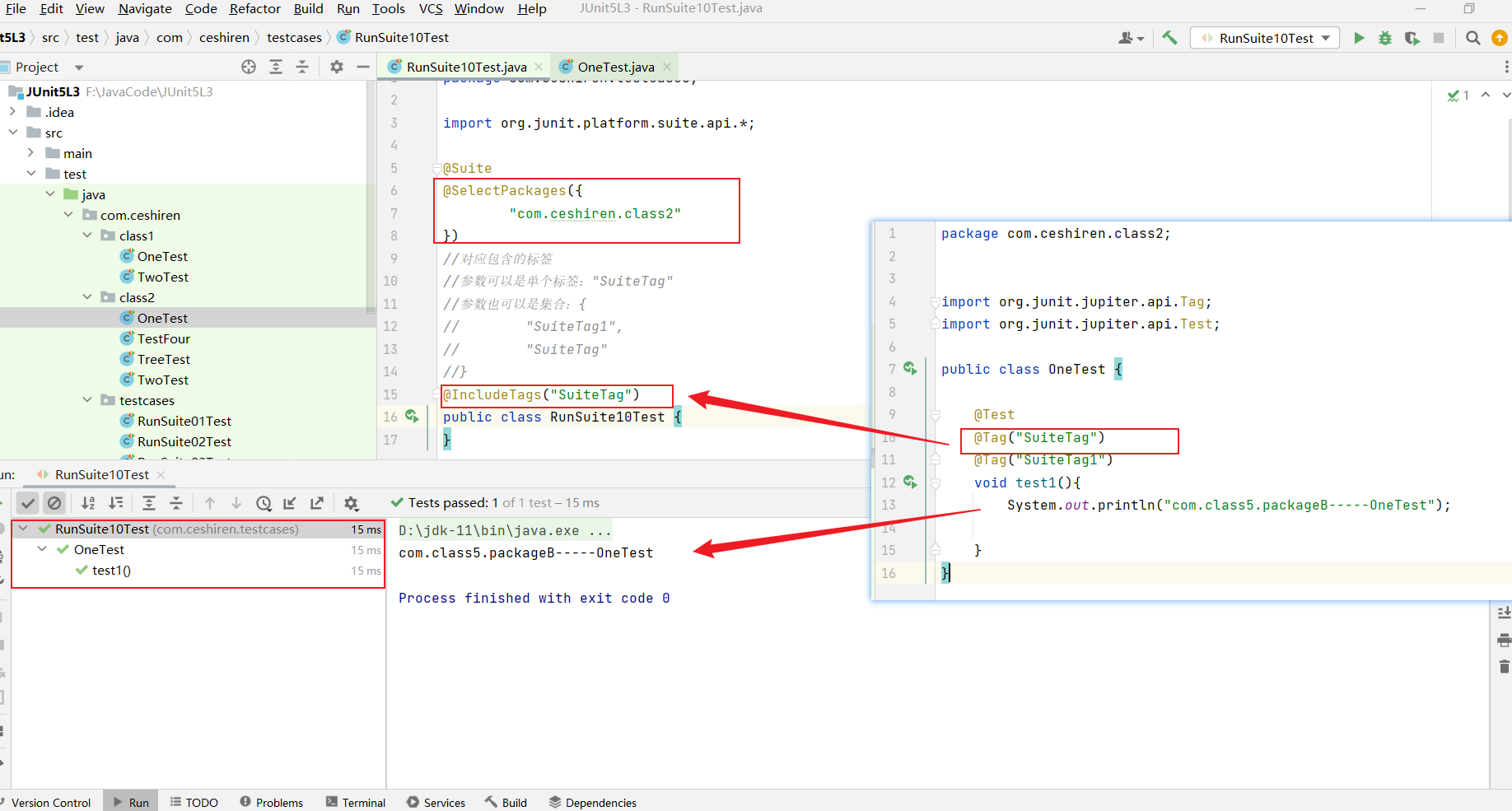1512x811 pixels.
Task: Open Search Everywhere magnifier icon
Action: (1473, 38)
